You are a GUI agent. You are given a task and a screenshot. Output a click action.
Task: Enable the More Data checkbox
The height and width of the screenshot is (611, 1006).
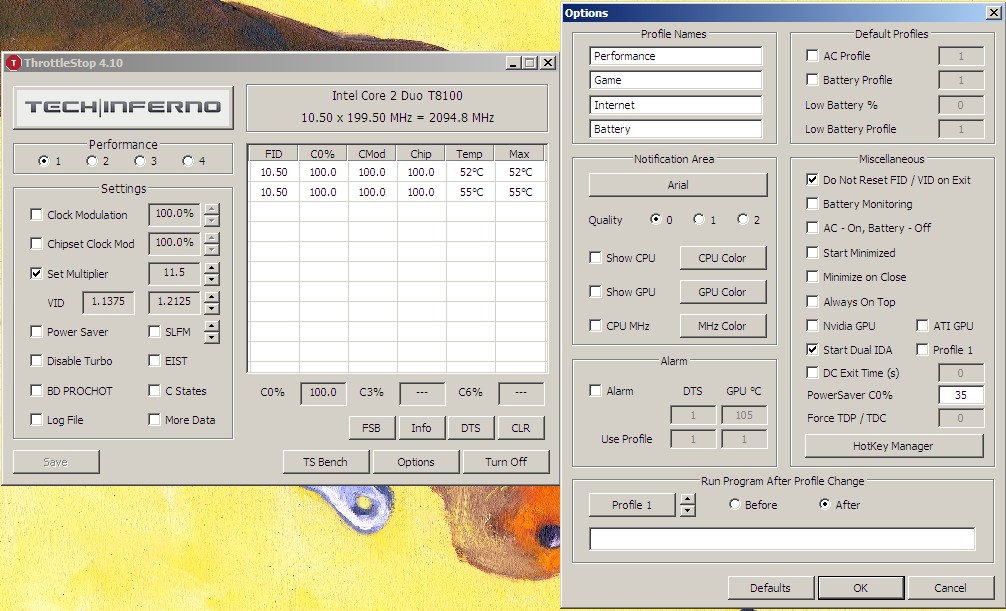click(154, 420)
